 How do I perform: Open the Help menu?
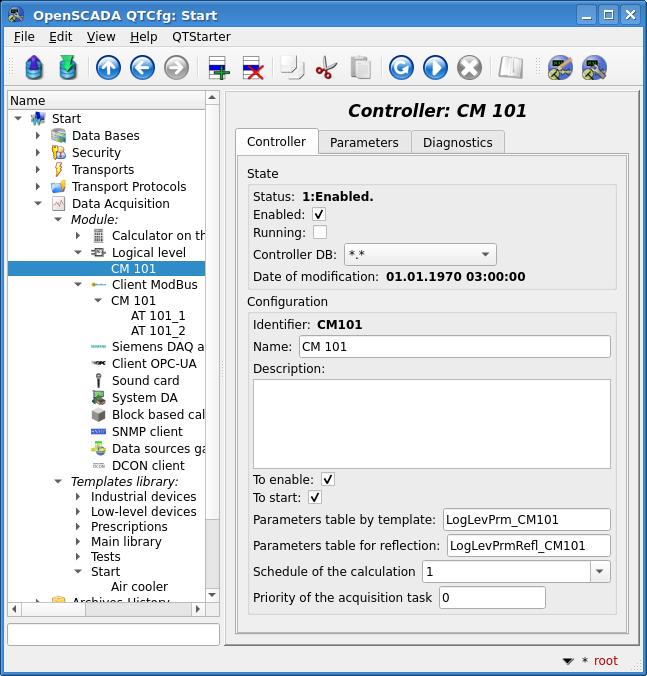coord(144,37)
